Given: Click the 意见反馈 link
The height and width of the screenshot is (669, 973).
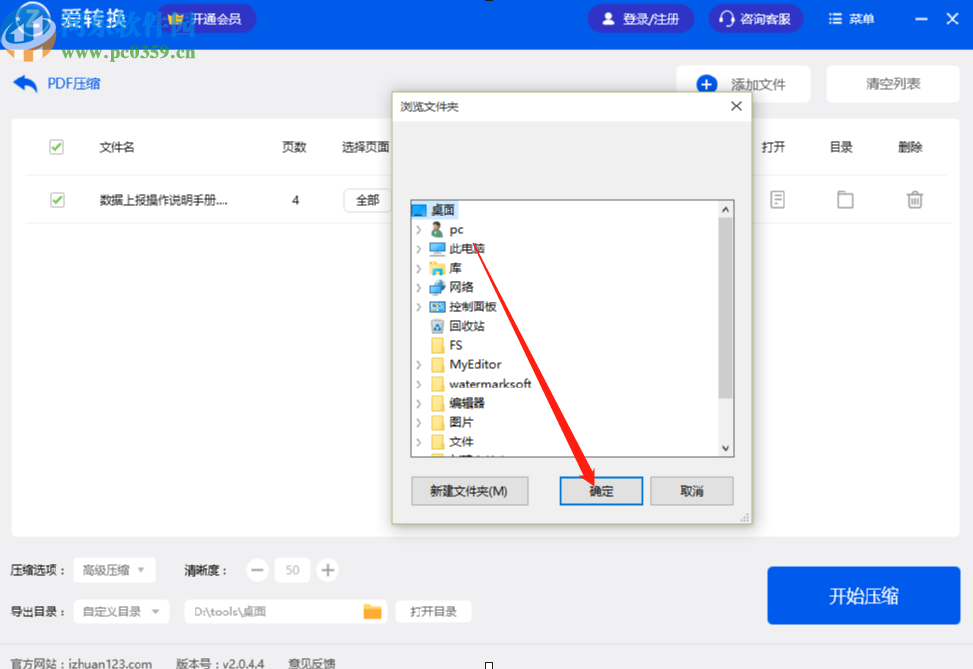Looking at the screenshot, I should click(312, 663).
